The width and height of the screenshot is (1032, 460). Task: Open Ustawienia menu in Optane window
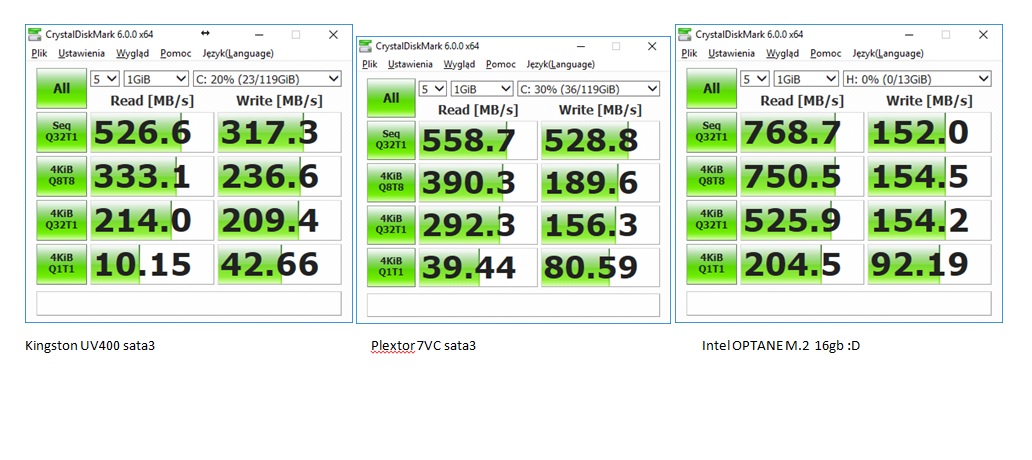tap(733, 53)
